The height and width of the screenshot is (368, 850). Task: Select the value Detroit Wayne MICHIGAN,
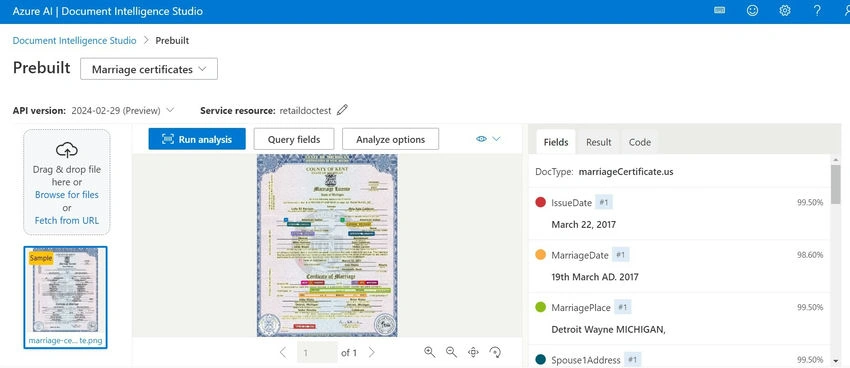coord(608,329)
